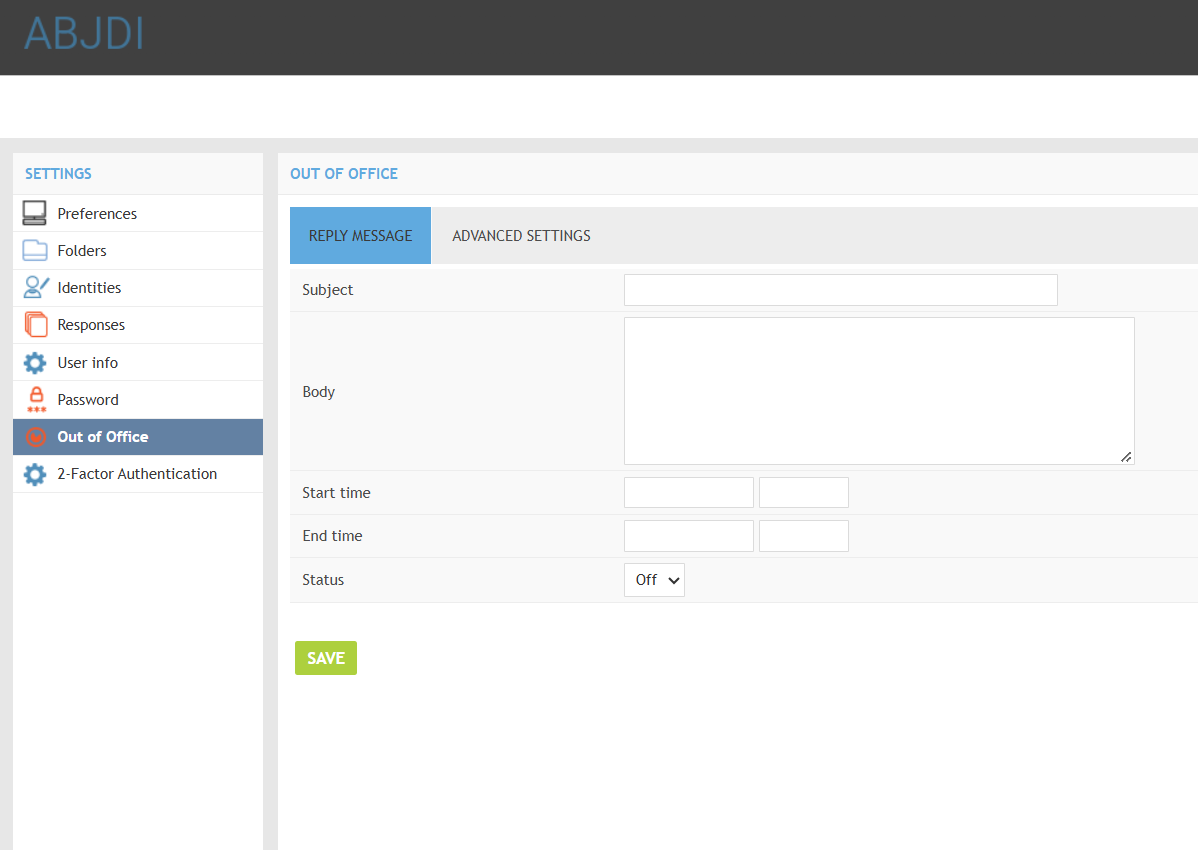Click the Body textarea resize handle
Viewport: 1198px width, 850px height.
[x=1126, y=457]
